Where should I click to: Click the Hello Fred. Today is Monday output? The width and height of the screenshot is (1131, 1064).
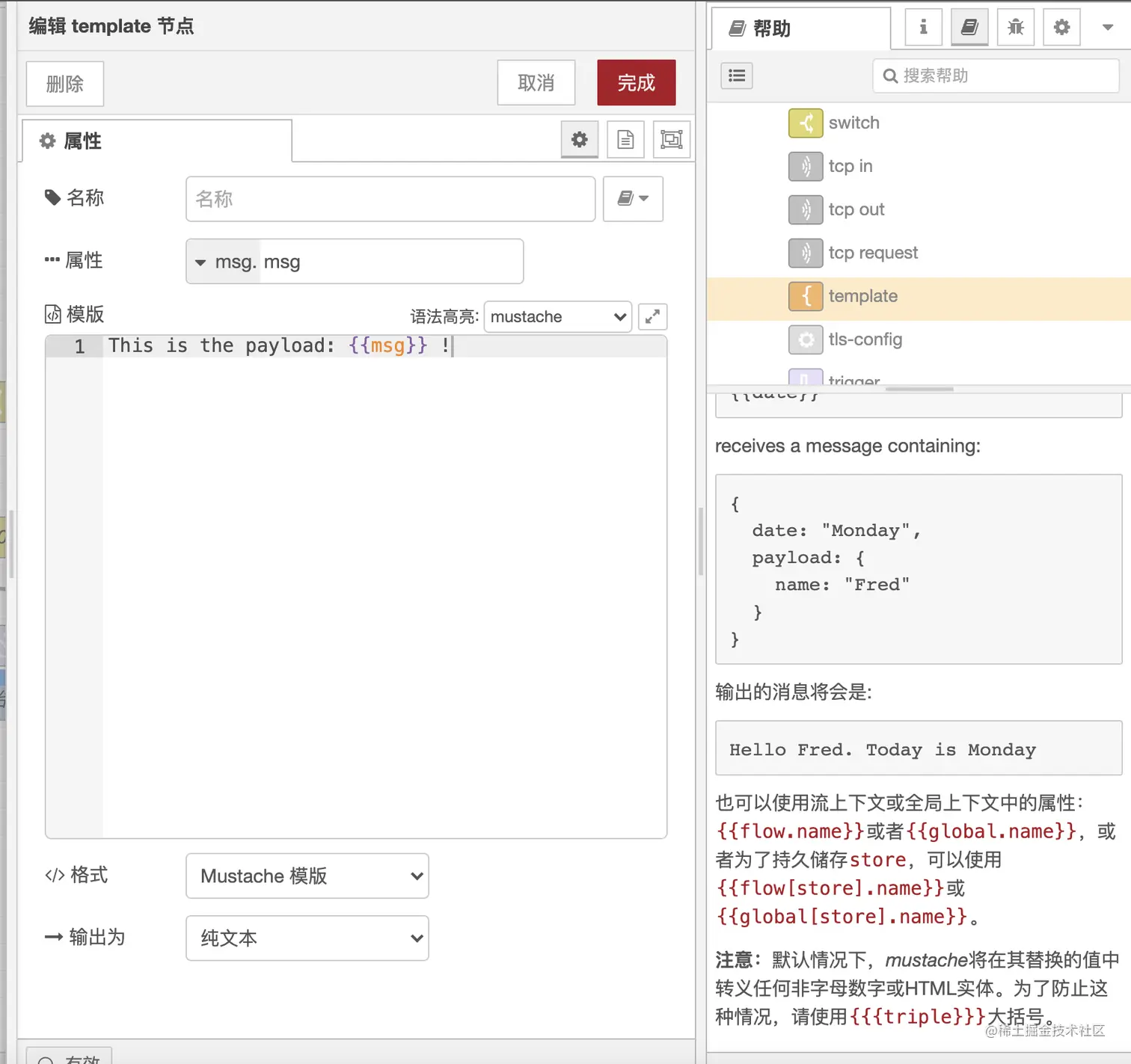tap(883, 750)
